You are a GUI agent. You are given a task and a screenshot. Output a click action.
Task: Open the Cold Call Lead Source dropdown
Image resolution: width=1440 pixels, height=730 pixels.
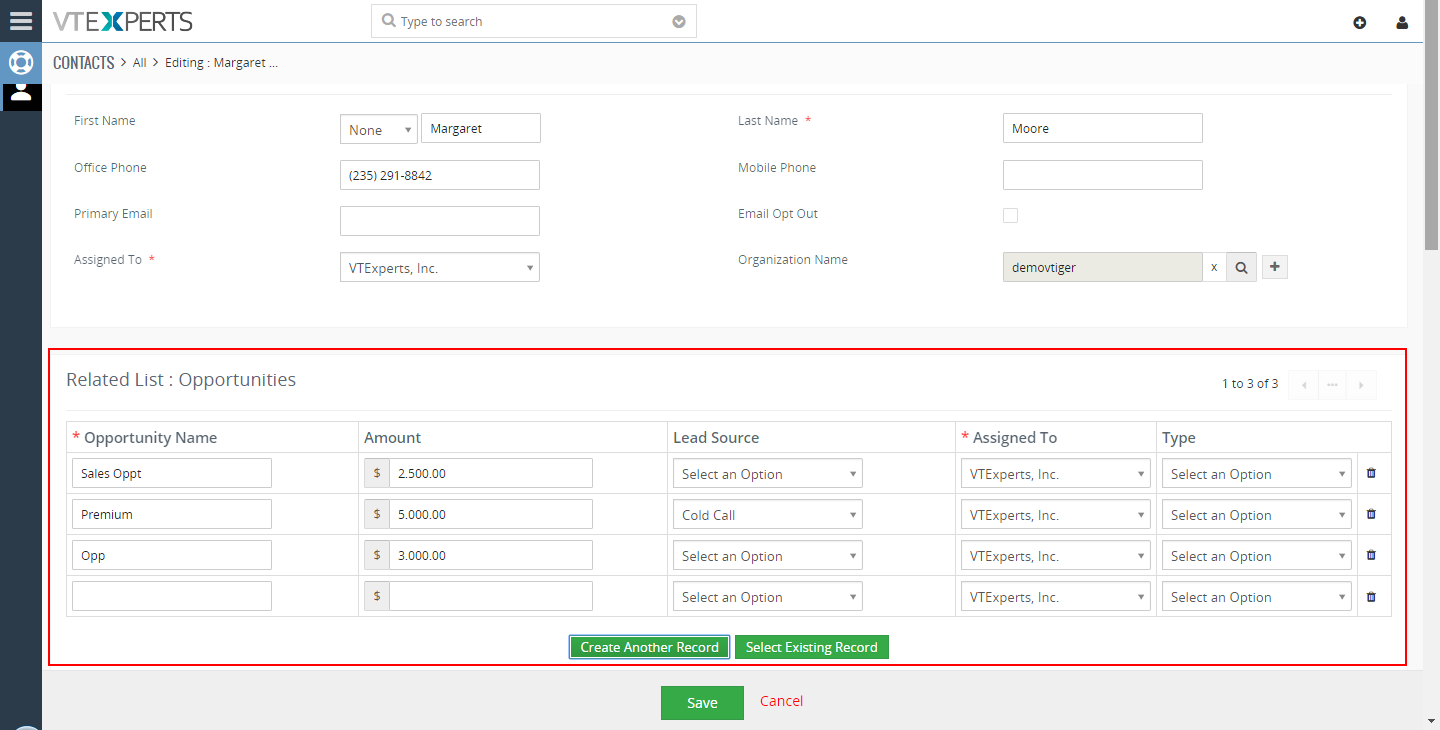[x=768, y=515]
